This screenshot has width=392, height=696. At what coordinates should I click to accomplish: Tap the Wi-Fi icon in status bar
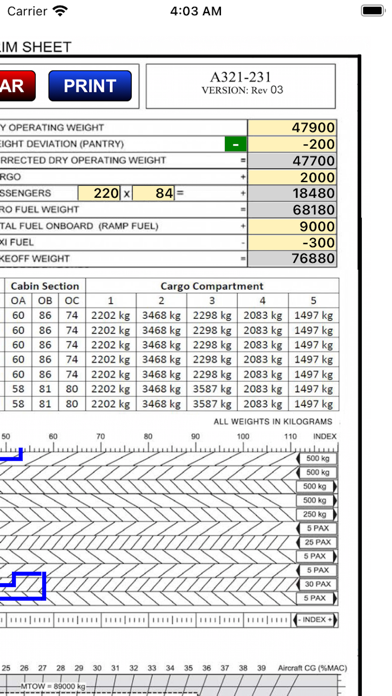pos(60,11)
